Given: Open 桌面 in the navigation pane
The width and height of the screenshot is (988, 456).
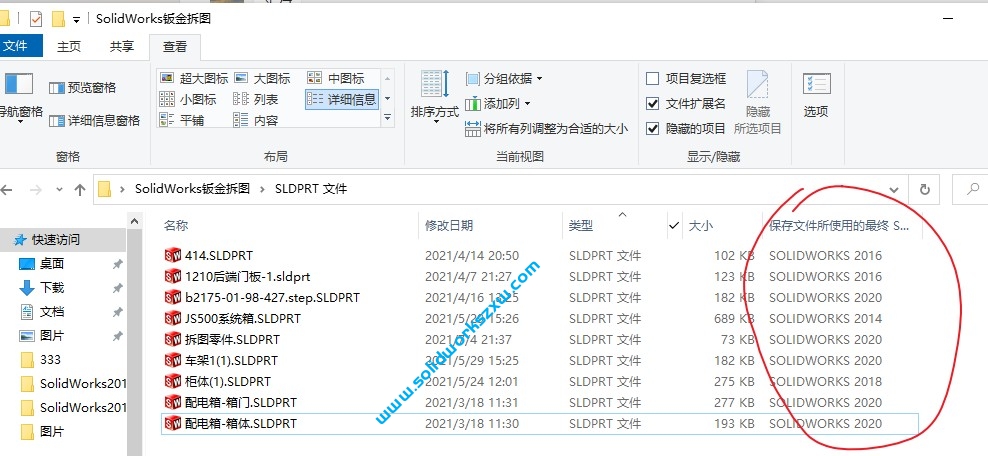Looking at the screenshot, I should tap(52, 263).
